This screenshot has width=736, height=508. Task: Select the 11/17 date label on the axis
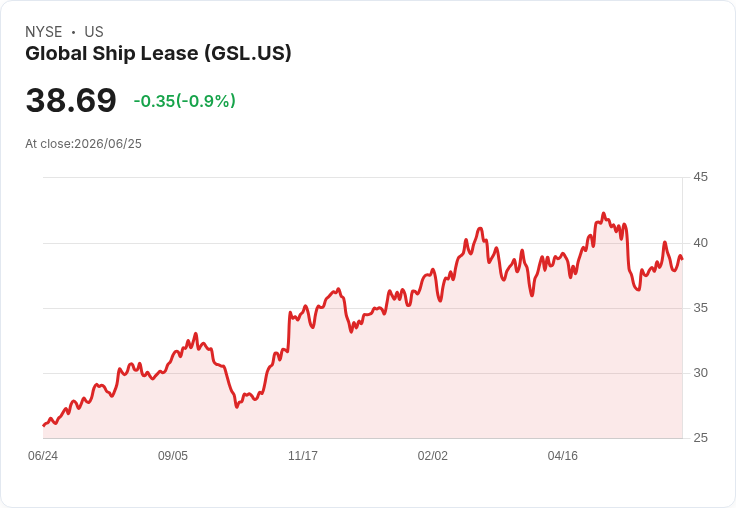point(303,456)
